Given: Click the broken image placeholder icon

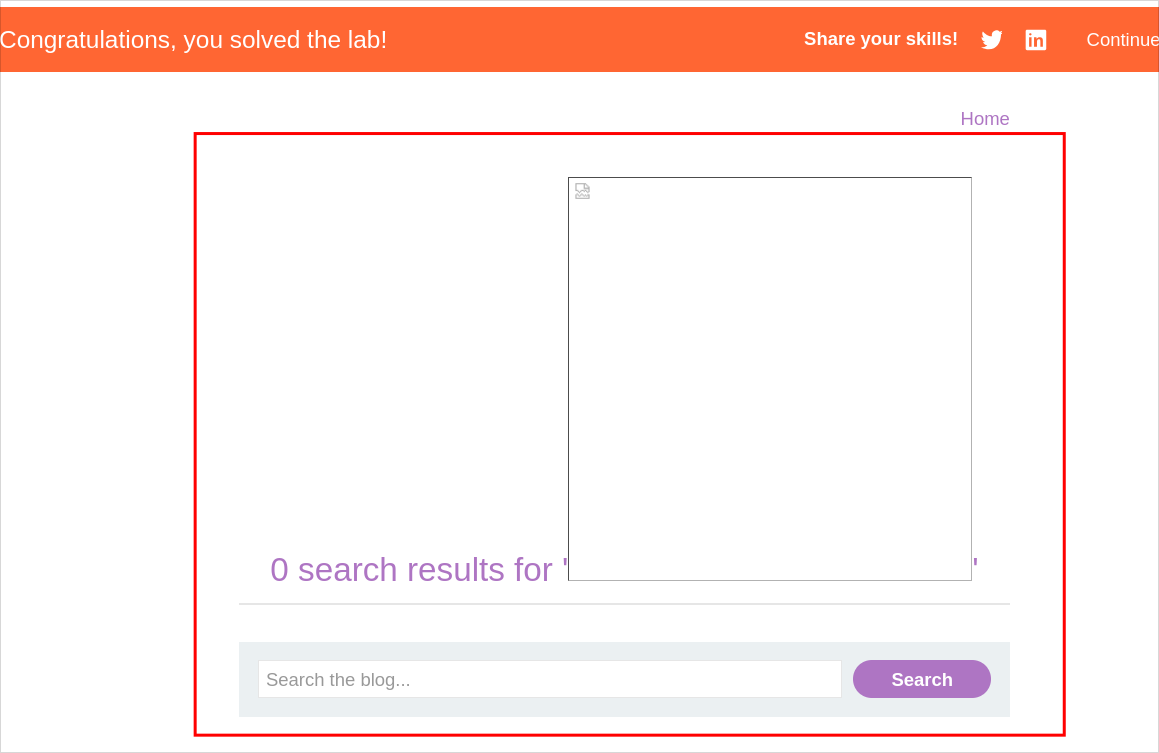Looking at the screenshot, I should (582, 191).
